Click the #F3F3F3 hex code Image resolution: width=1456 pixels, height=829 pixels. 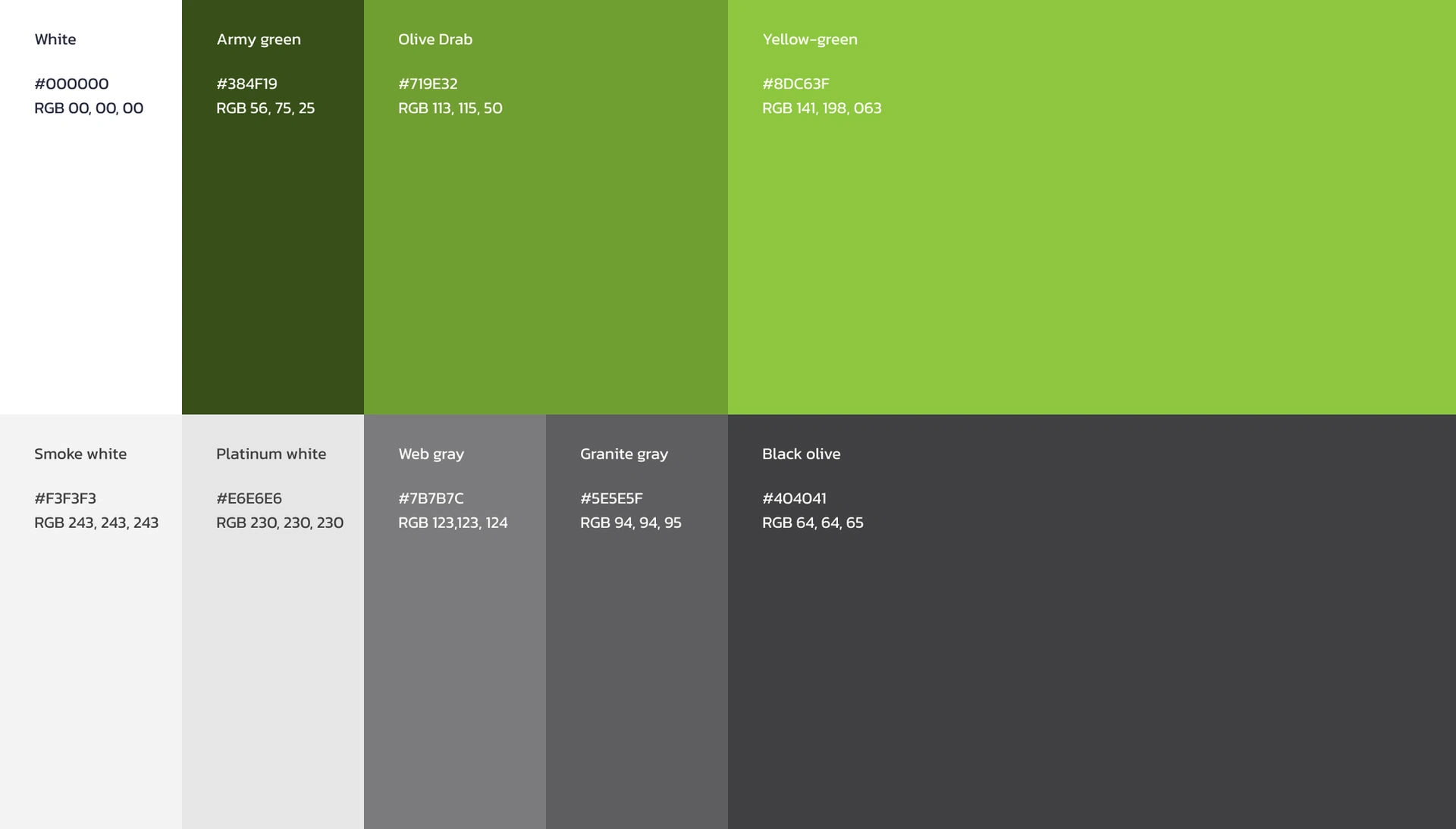point(65,498)
